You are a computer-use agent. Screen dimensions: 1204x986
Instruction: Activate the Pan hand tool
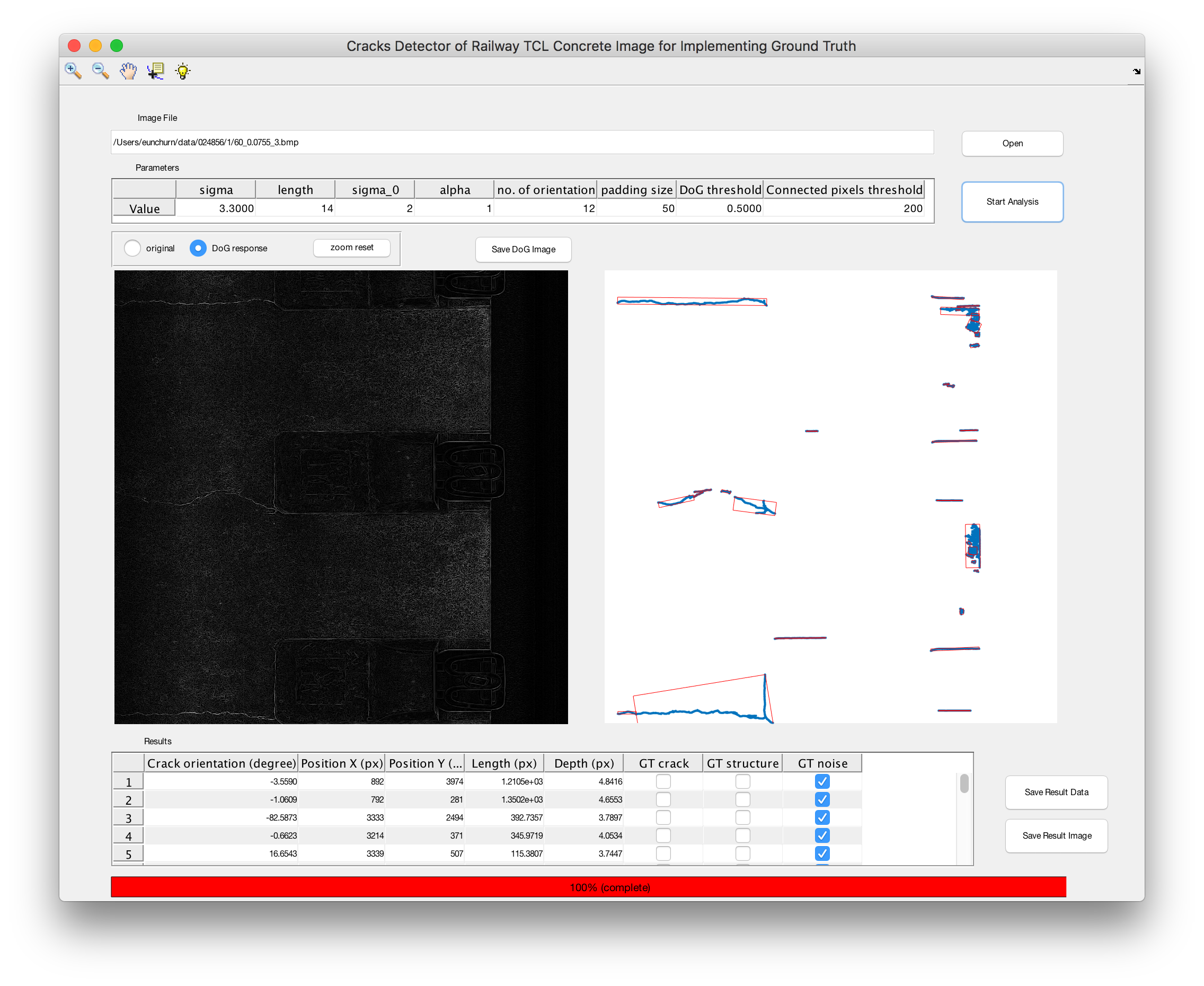click(x=128, y=71)
